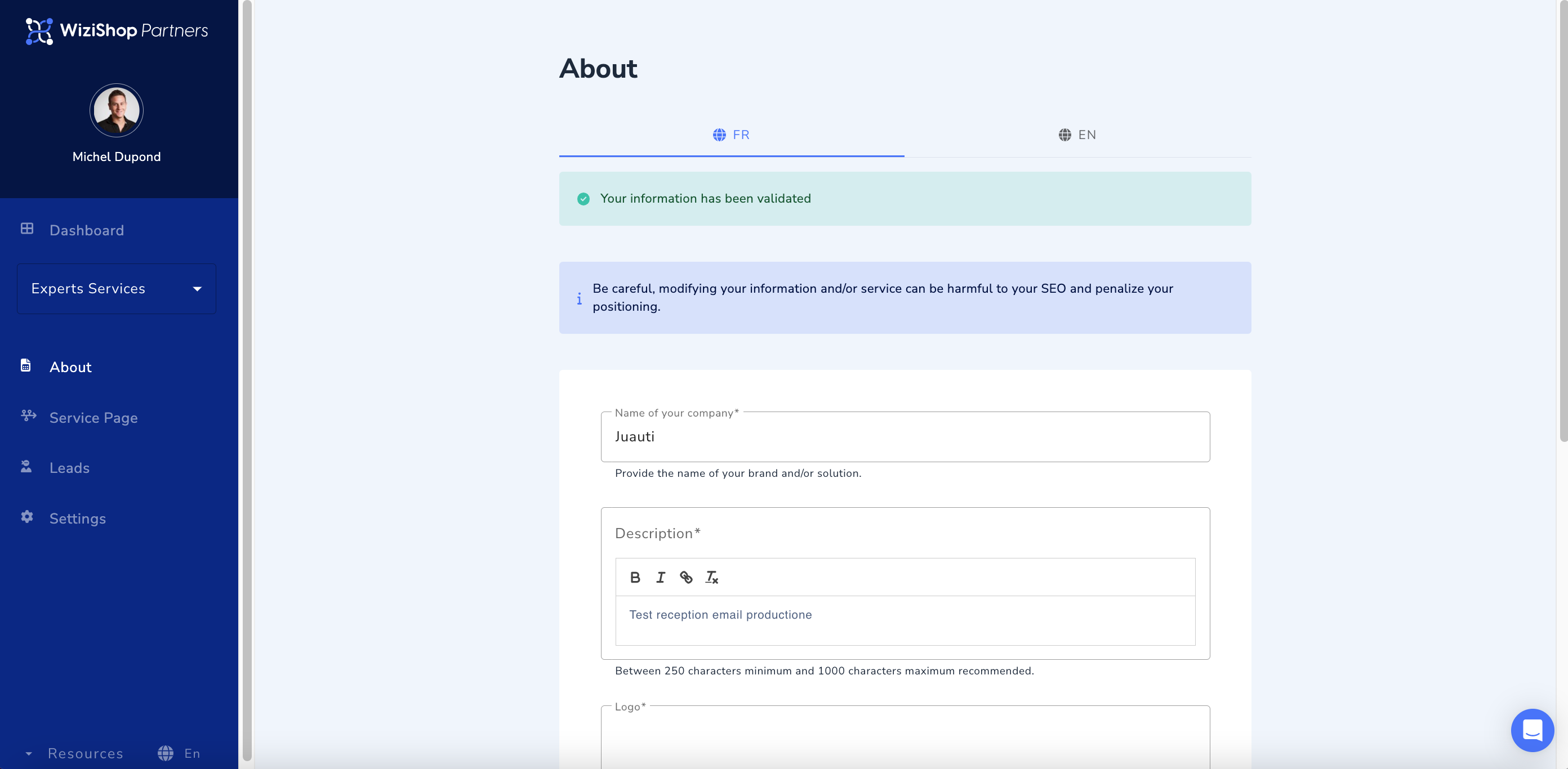The width and height of the screenshot is (1568, 769).
Task: Select About in the sidebar
Action: click(x=70, y=367)
